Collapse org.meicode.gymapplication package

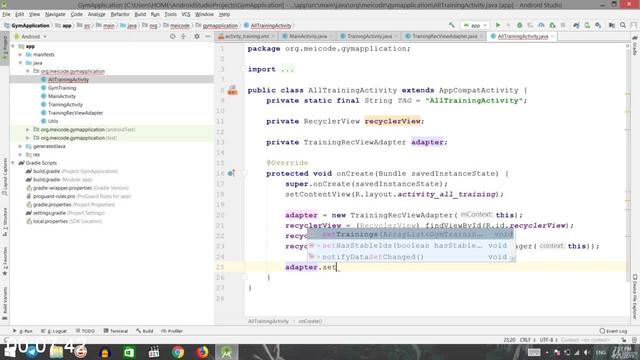(28, 71)
